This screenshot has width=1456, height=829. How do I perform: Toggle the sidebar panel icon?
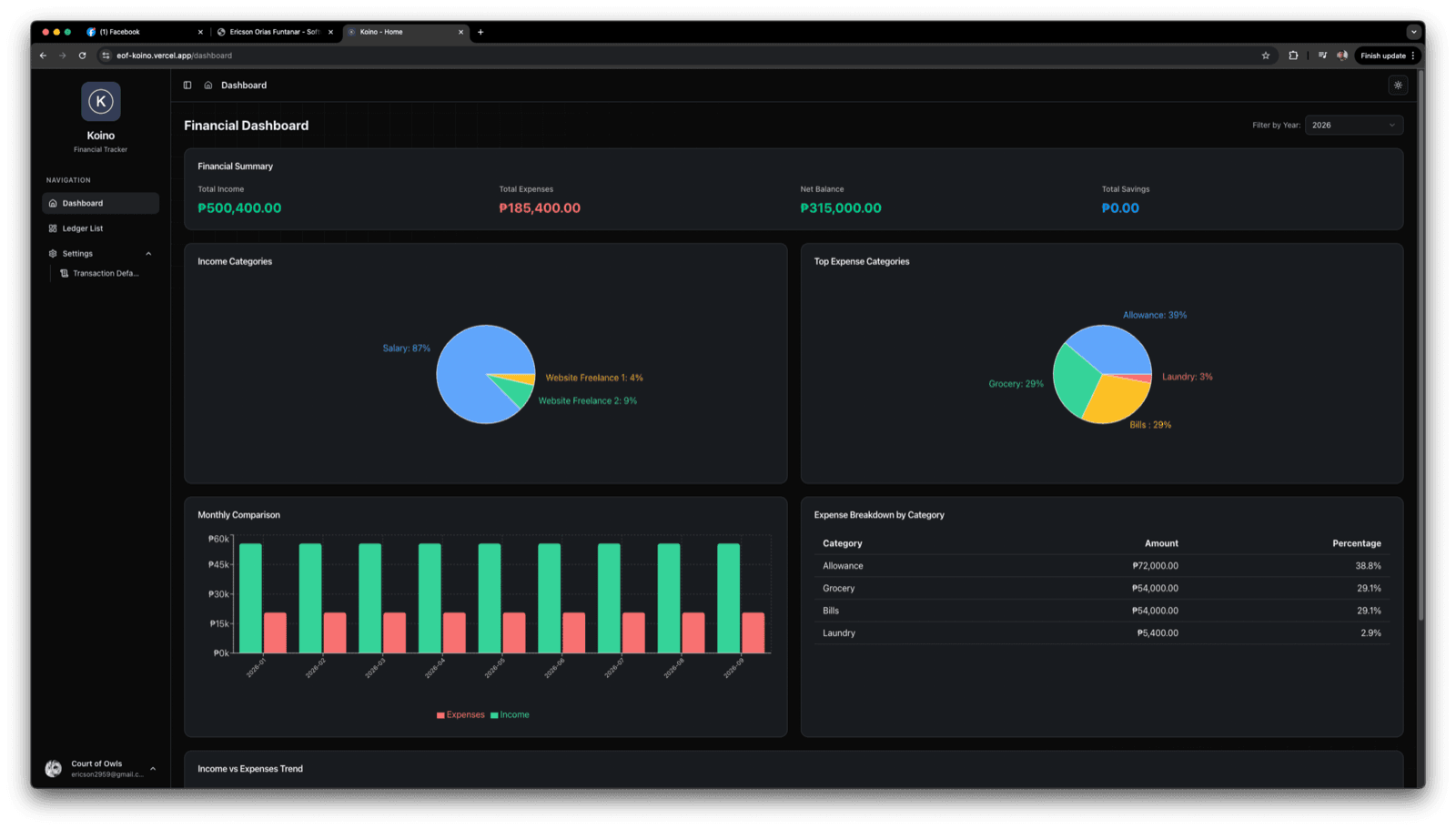tap(187, 86)
